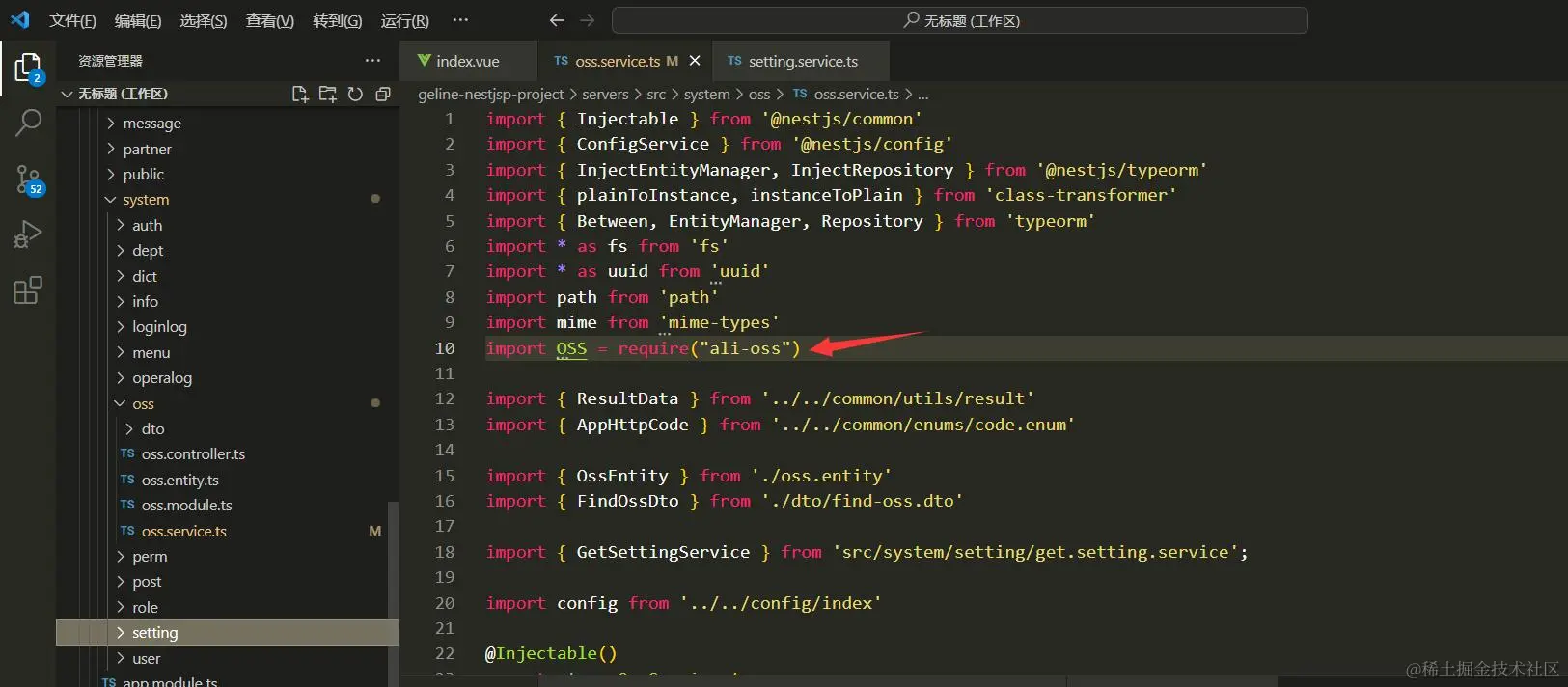Click 'ali-oss' string on line 10
The height and width of the screenshot is (687, 1568).
point(745,348)
